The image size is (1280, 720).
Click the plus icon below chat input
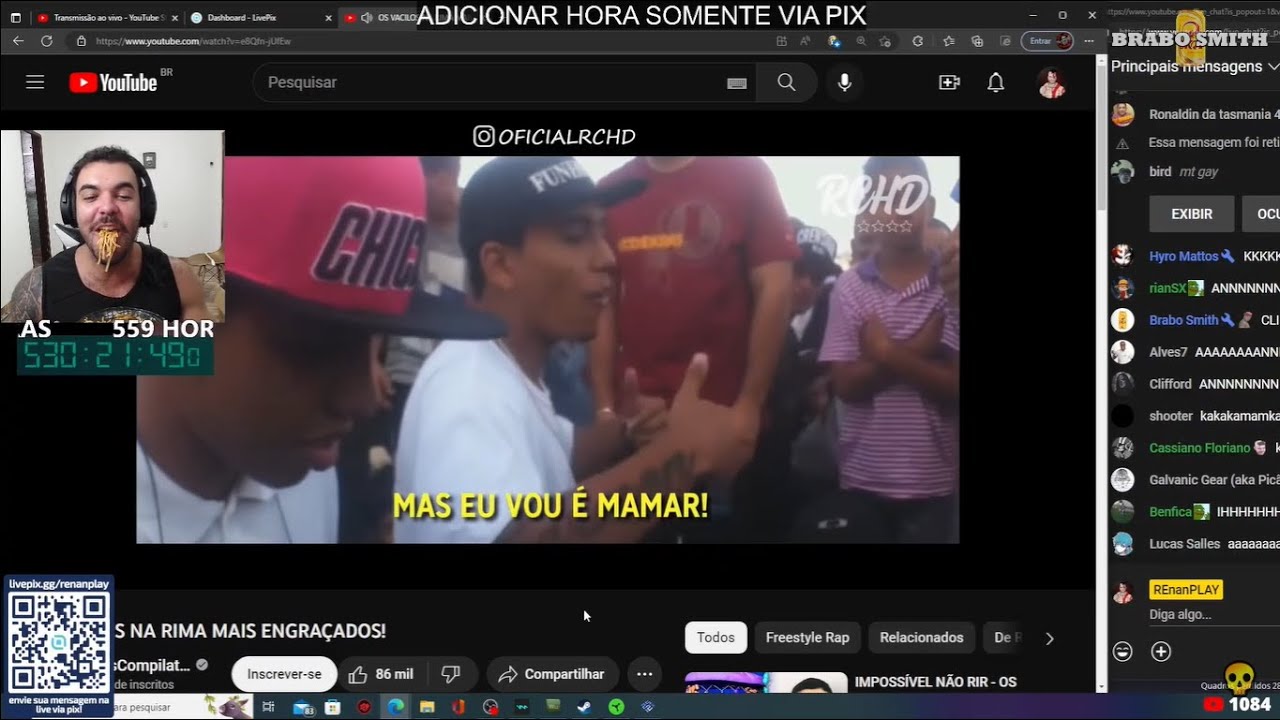coord(1161,652)
